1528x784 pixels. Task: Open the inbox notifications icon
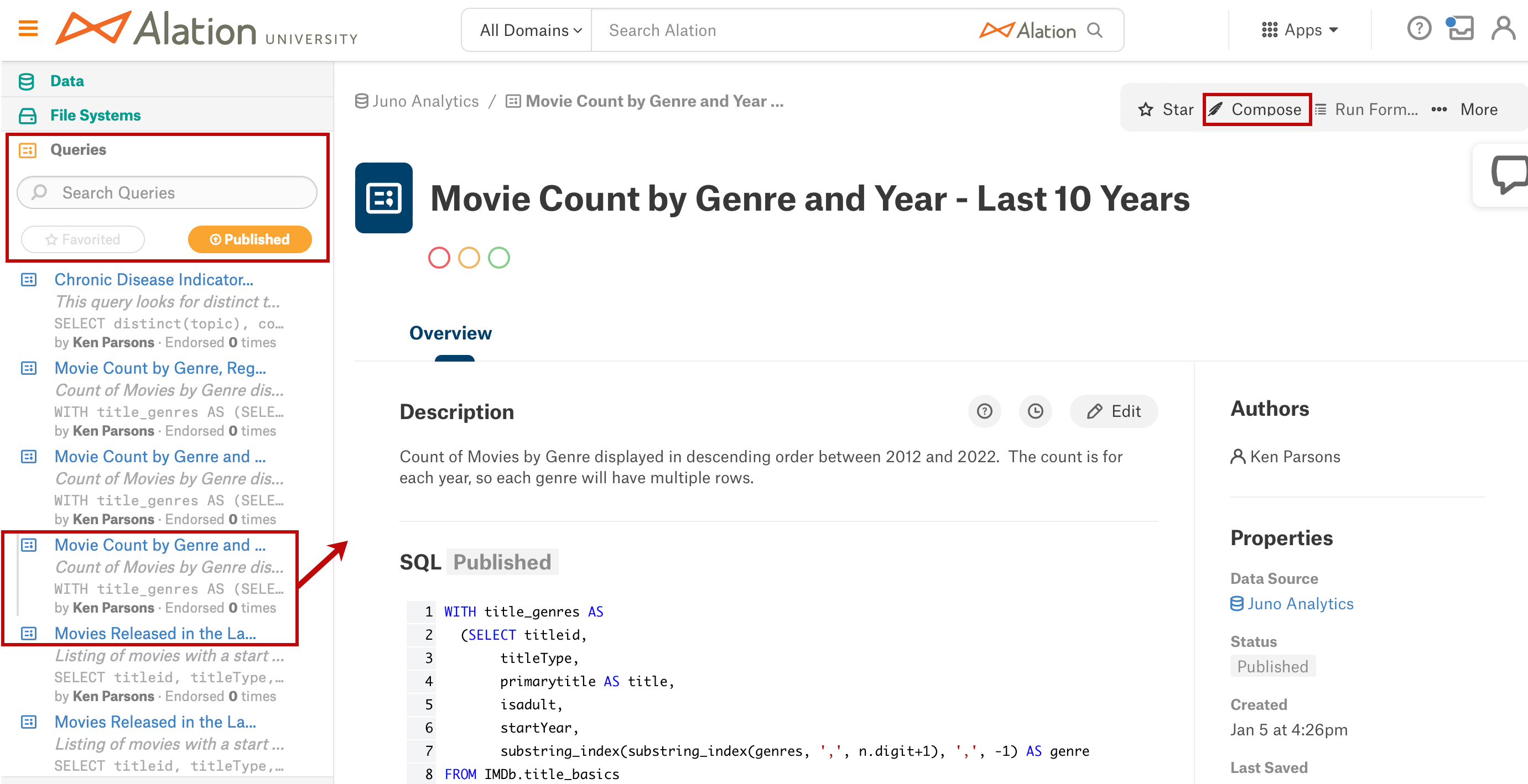(x=1460, y=28)
